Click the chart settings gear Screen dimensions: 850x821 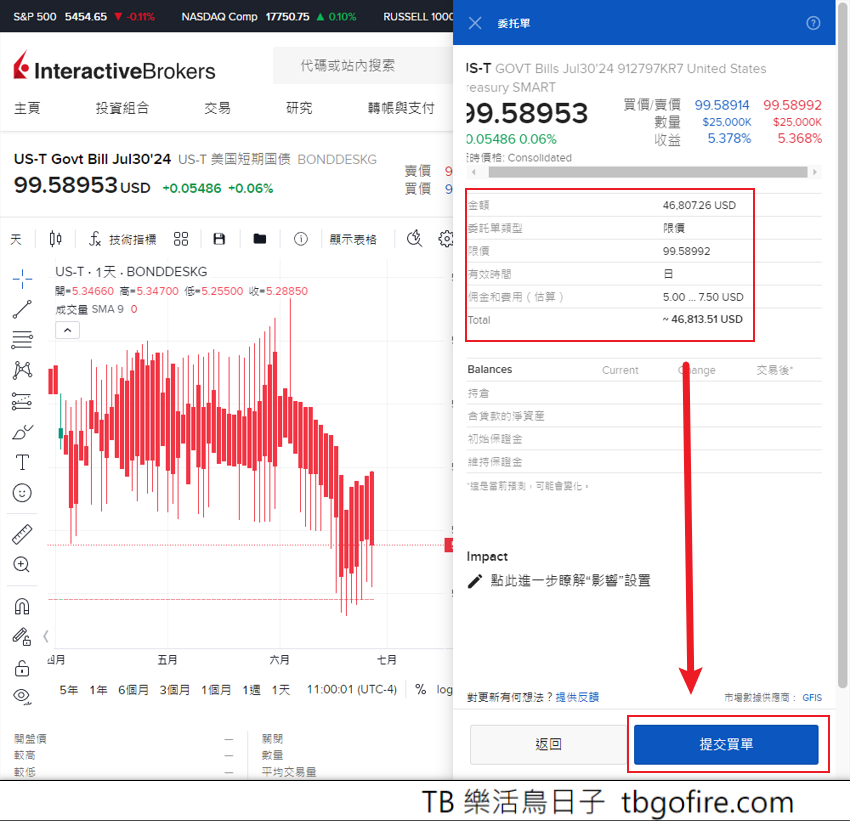pyautogui.click(x=446, y=238)
